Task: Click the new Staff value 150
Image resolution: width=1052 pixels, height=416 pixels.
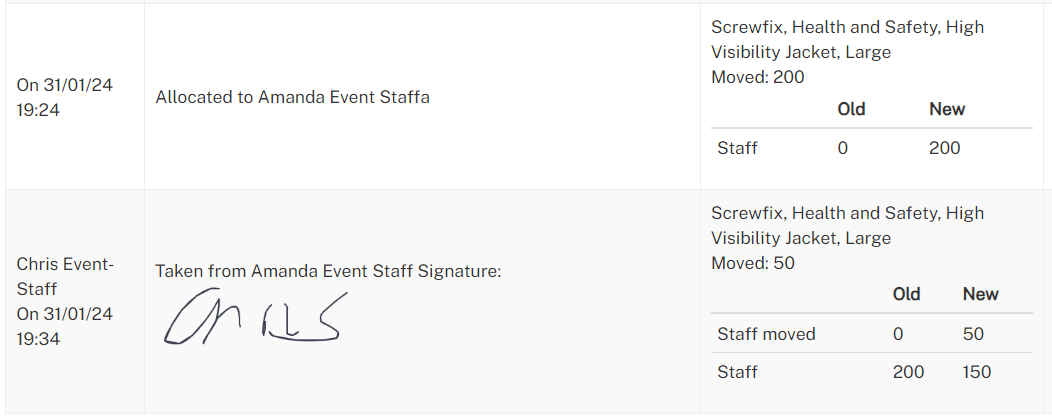Action: 977,372
